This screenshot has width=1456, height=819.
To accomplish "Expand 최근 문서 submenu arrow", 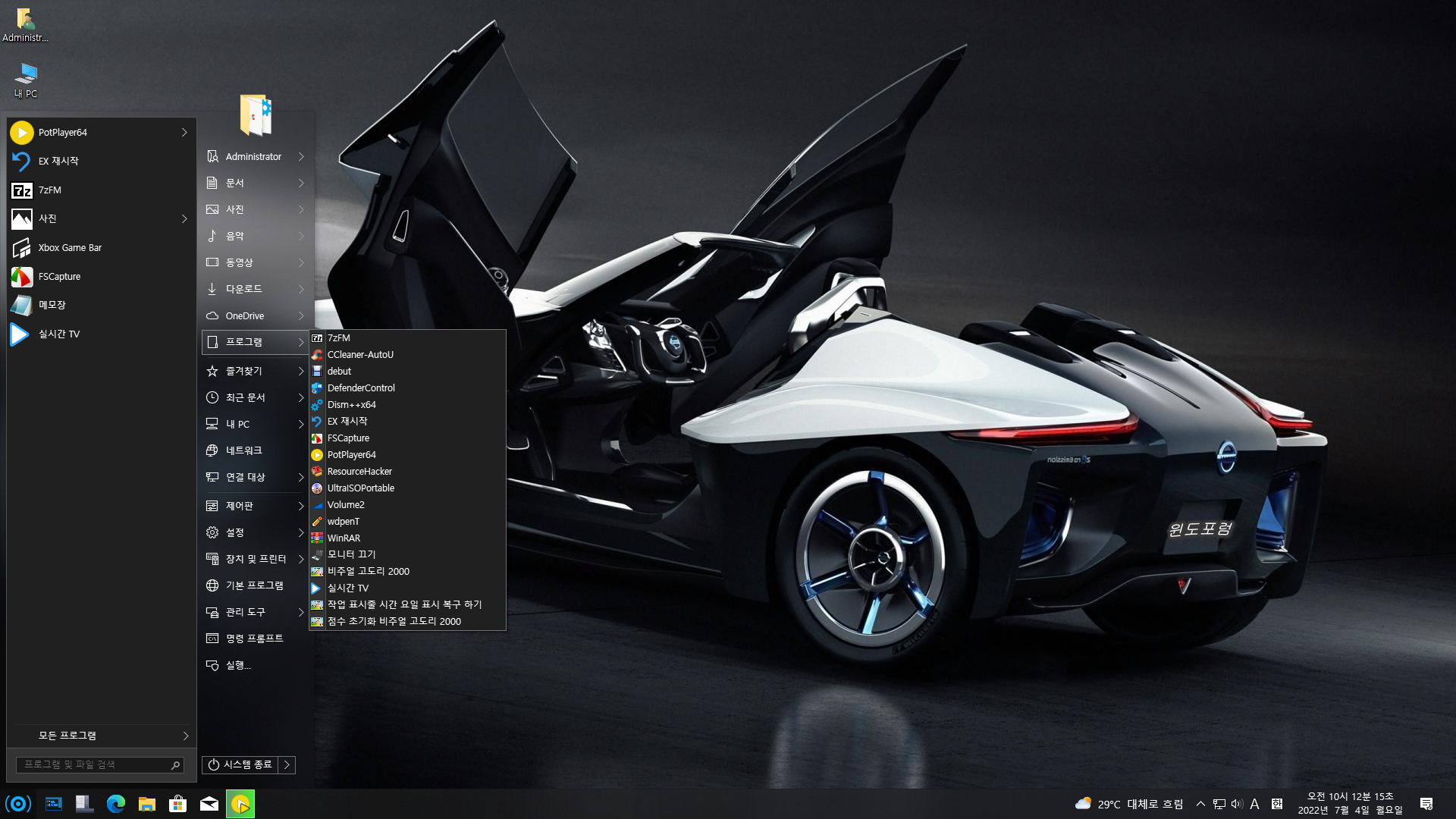I will tap(301, 398).
